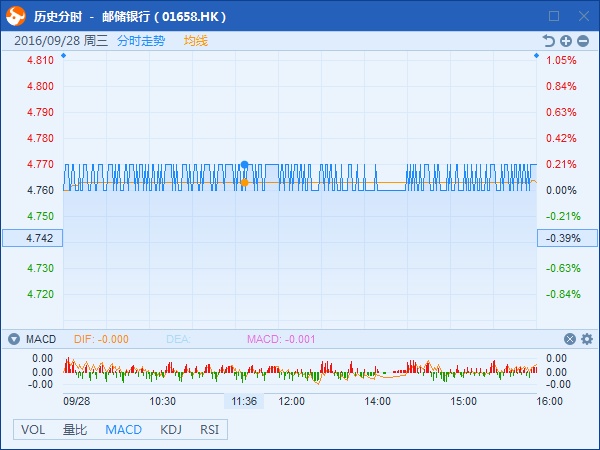Image resolution: width=600 pixels, height=450 pixels.
Task: Toggle the DEA line visibility
Action: tap(176, 339)
